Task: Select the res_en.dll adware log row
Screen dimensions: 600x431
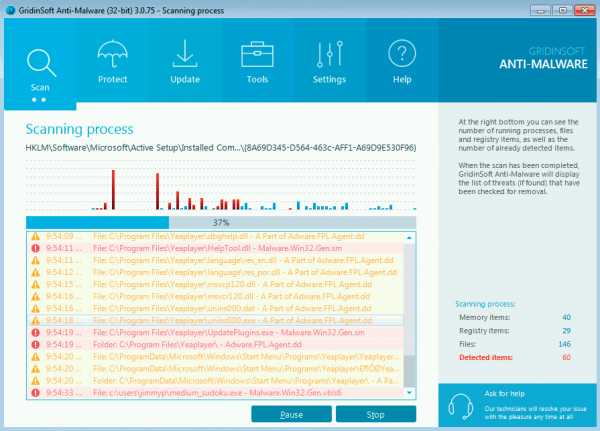Action: 215,260
